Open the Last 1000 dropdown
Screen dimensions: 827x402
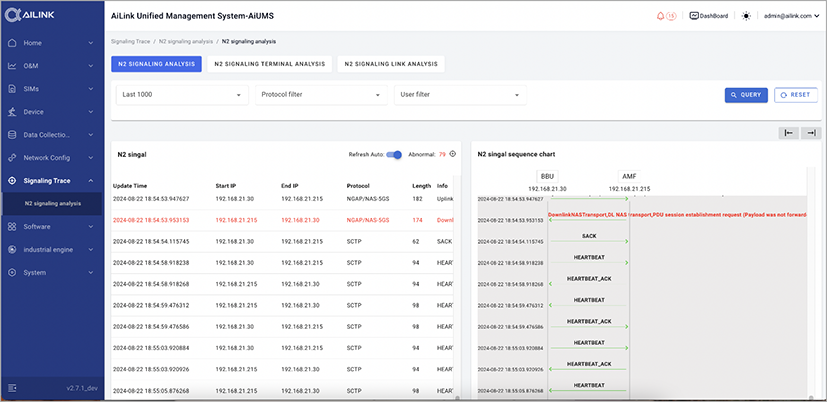tap(181, 95)
